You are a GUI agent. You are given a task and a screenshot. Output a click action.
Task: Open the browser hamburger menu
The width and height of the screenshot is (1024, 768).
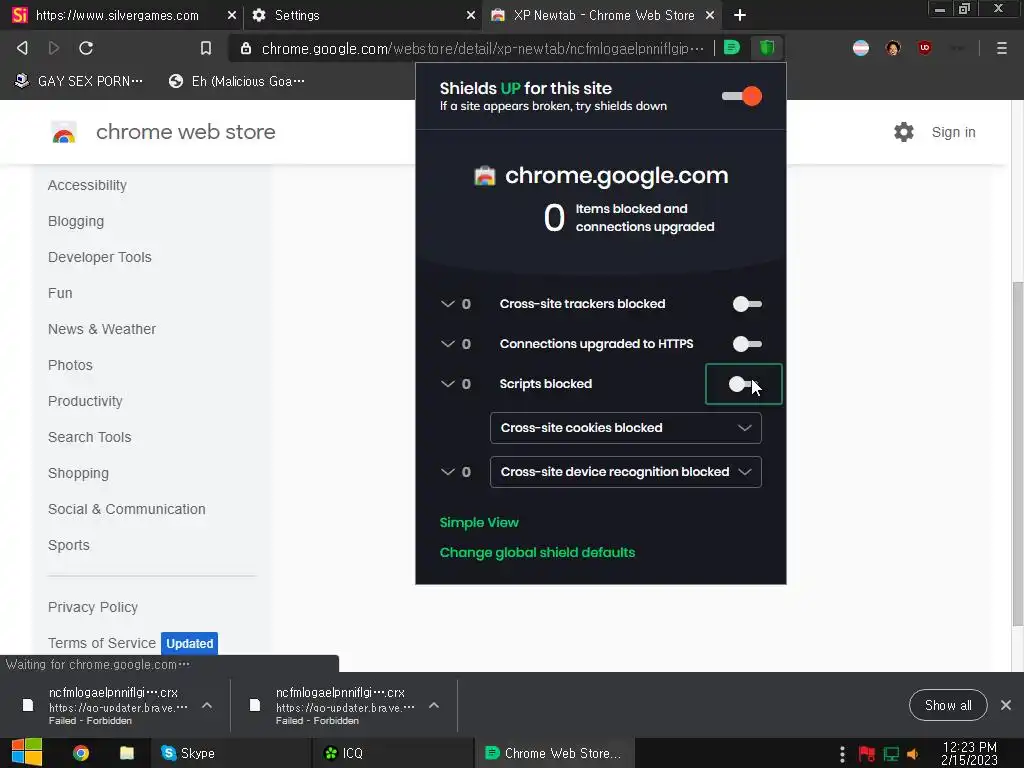pos(1002,48)
